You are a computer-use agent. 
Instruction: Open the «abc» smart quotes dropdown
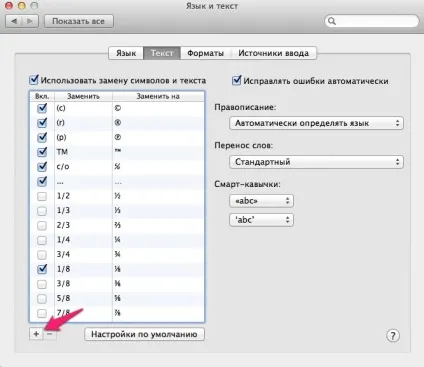(261, 201)
